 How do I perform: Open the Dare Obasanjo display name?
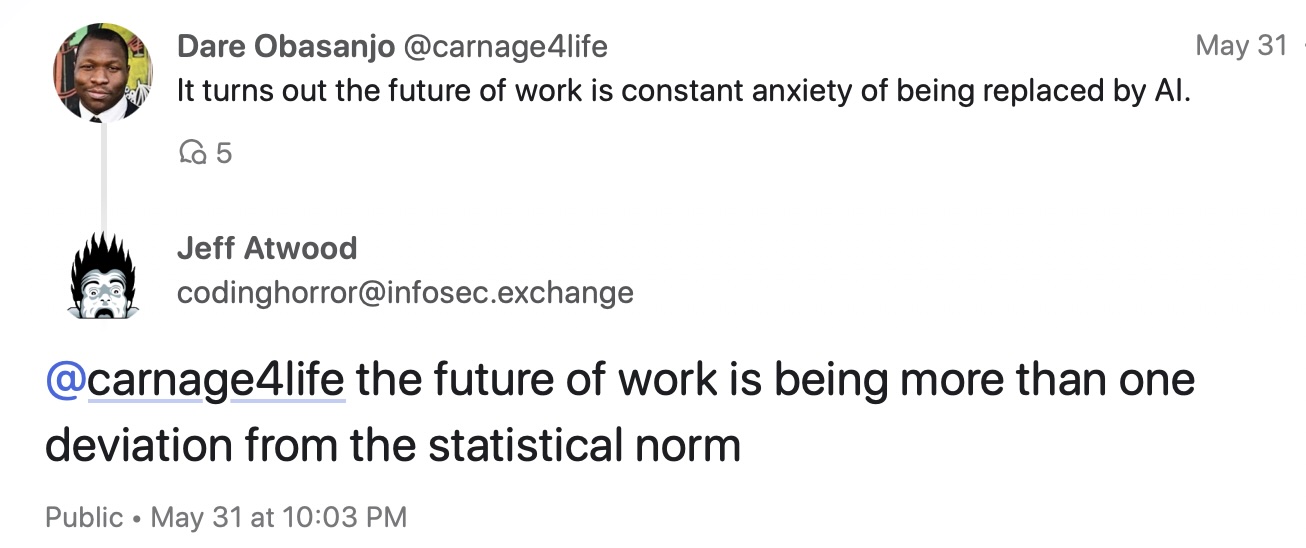point(286,46)
